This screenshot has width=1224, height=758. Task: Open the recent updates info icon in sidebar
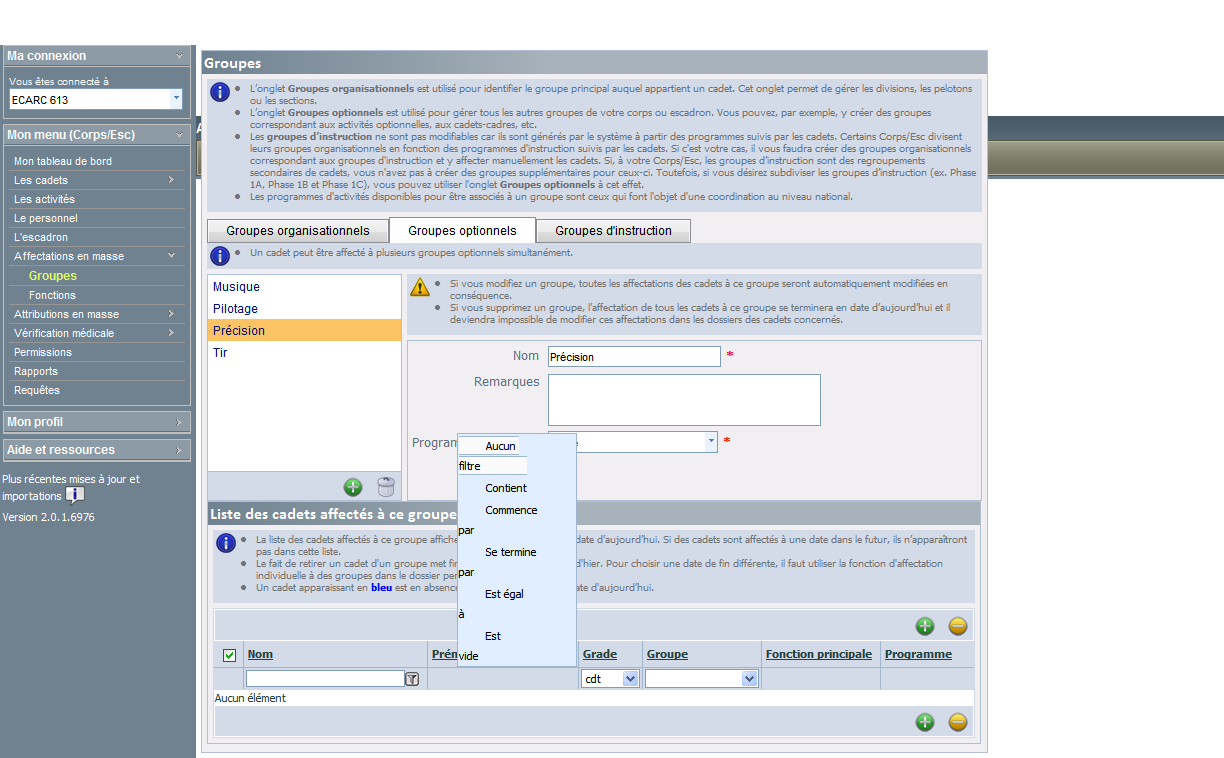point(75,495)
